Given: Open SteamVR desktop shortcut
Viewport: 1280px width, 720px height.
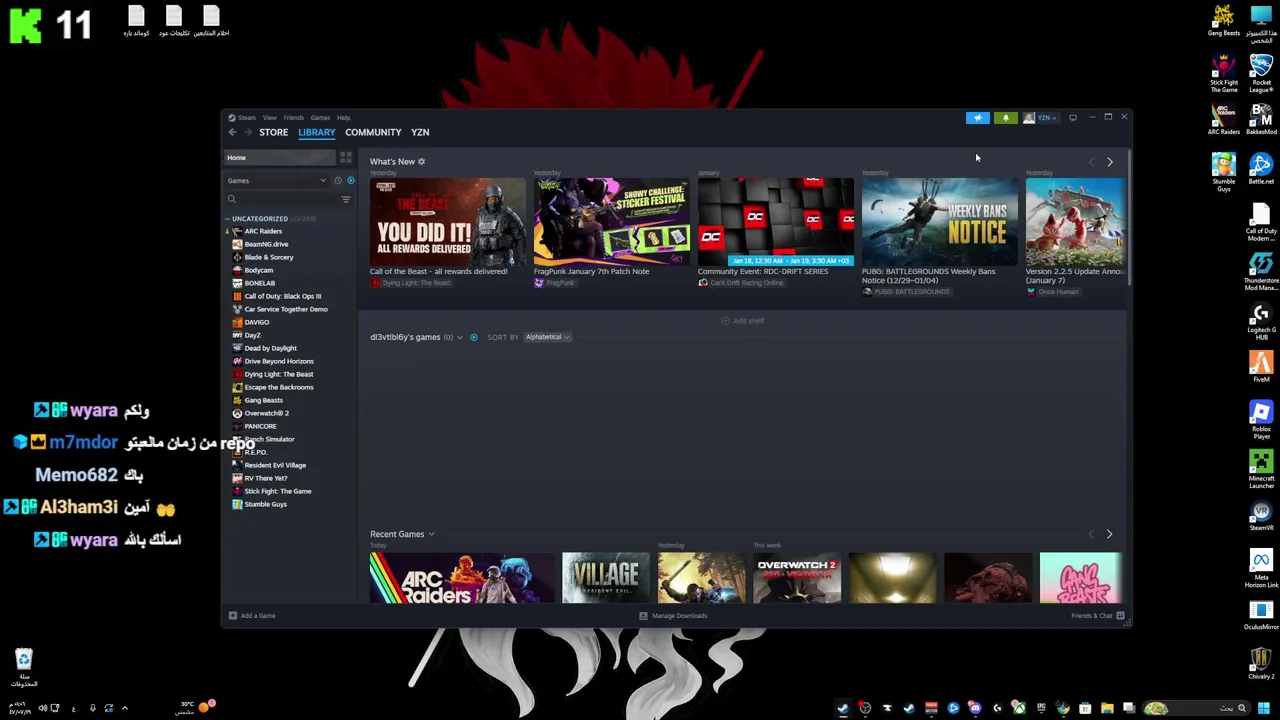Looking at the screenshot, I should [x=1261, y=517].
